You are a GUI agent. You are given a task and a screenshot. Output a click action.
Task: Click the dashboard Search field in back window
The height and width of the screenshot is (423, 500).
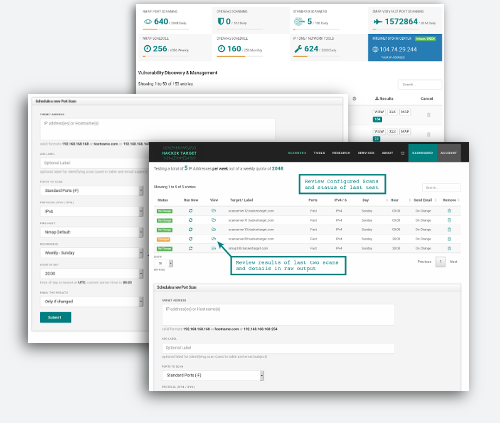coord(420,84)
